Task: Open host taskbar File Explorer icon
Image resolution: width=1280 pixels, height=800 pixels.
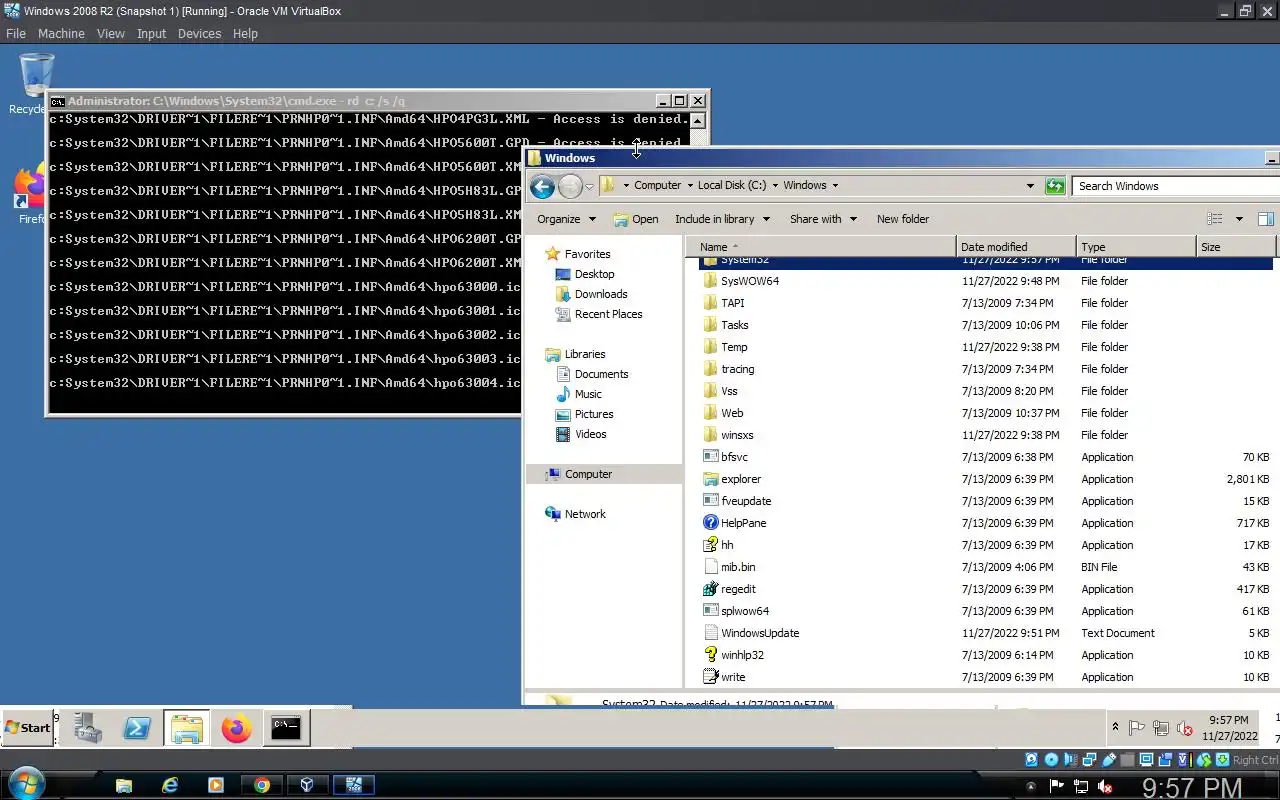Action: click(x=124, y=785)
